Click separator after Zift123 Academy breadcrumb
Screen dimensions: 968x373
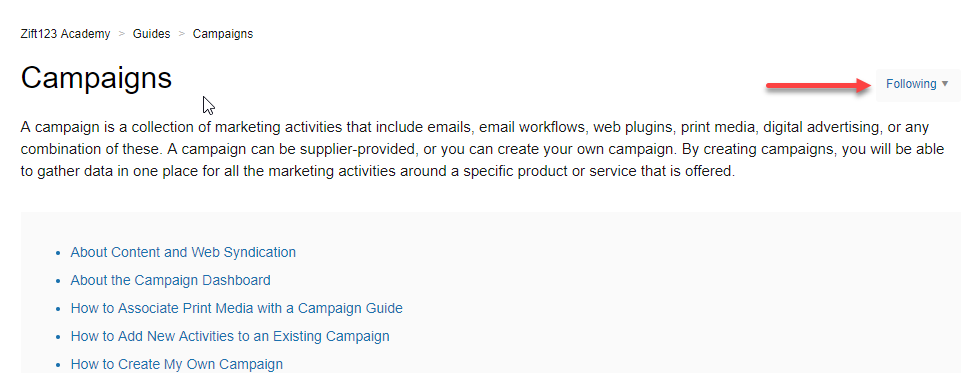coord(122,34)
